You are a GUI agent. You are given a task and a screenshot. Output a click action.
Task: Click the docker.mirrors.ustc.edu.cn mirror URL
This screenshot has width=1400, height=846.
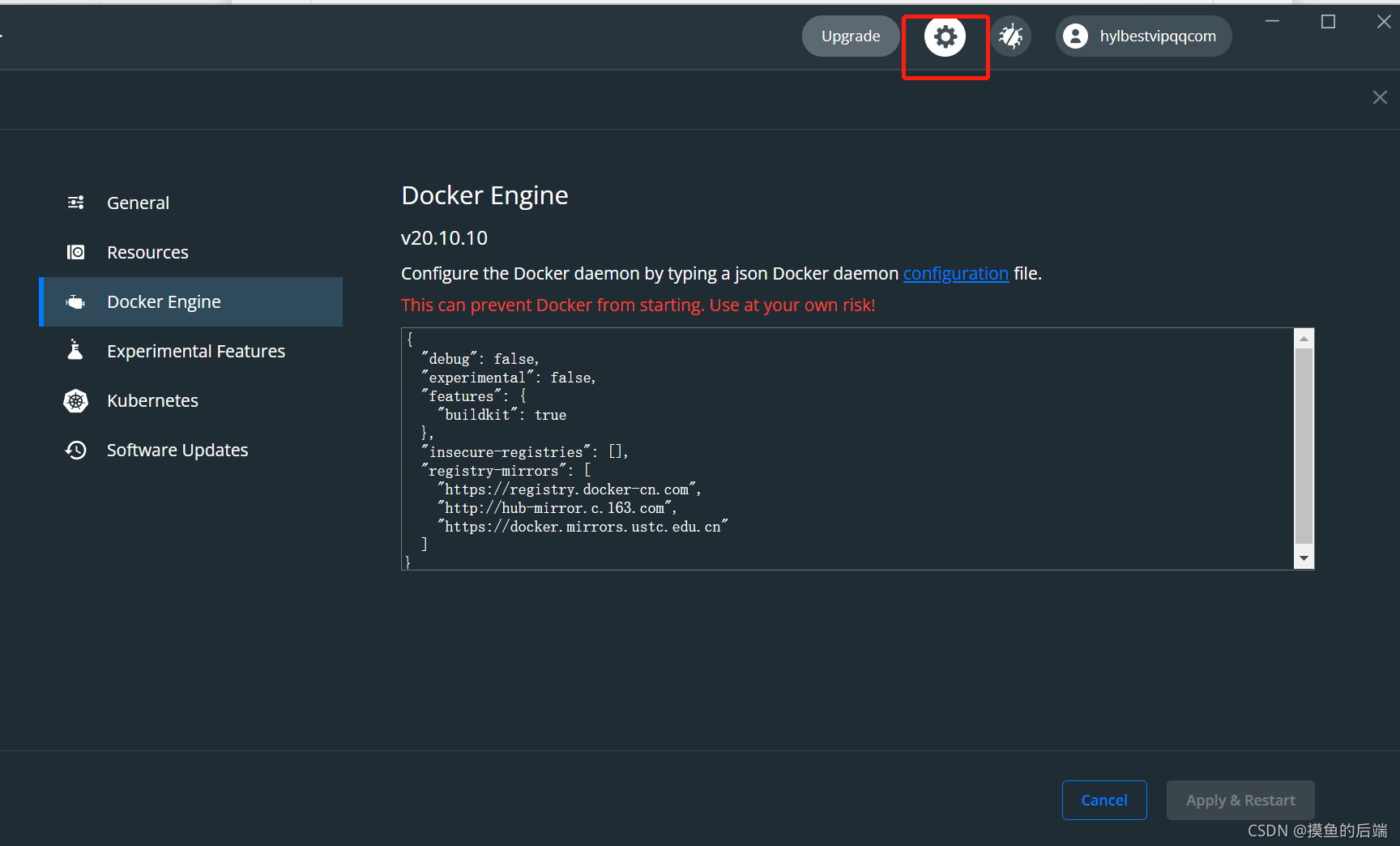(x=583, y=527)
